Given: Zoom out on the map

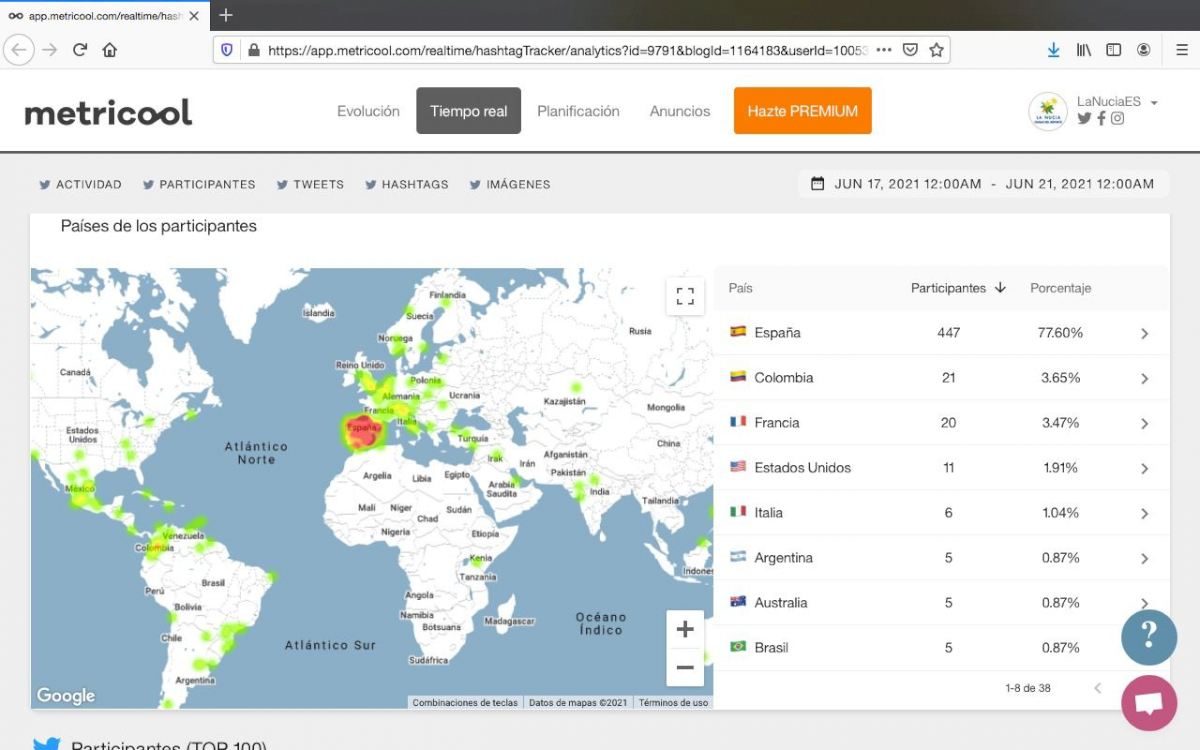Looking at the screenshot, I should [685, 667].
